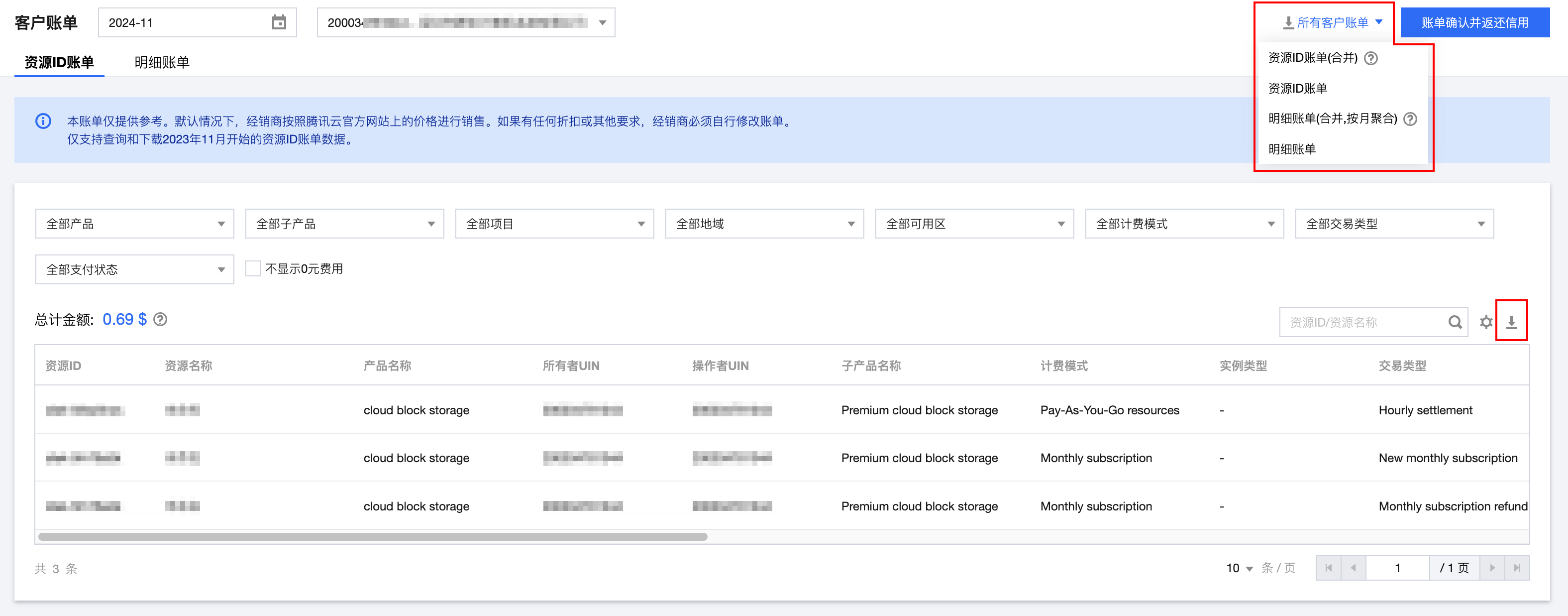Click help icon beside total amount

pos(160,319)
